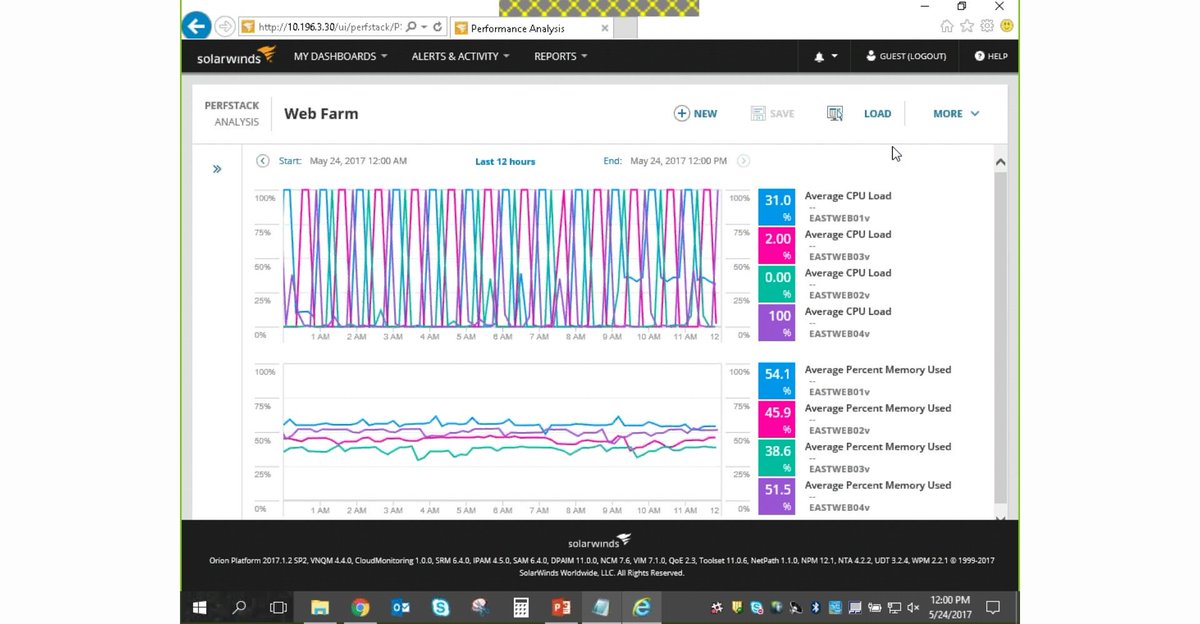Go back with the browser back arrow
The height and width of the screenshot is (624, 1200).
(197, 25)
